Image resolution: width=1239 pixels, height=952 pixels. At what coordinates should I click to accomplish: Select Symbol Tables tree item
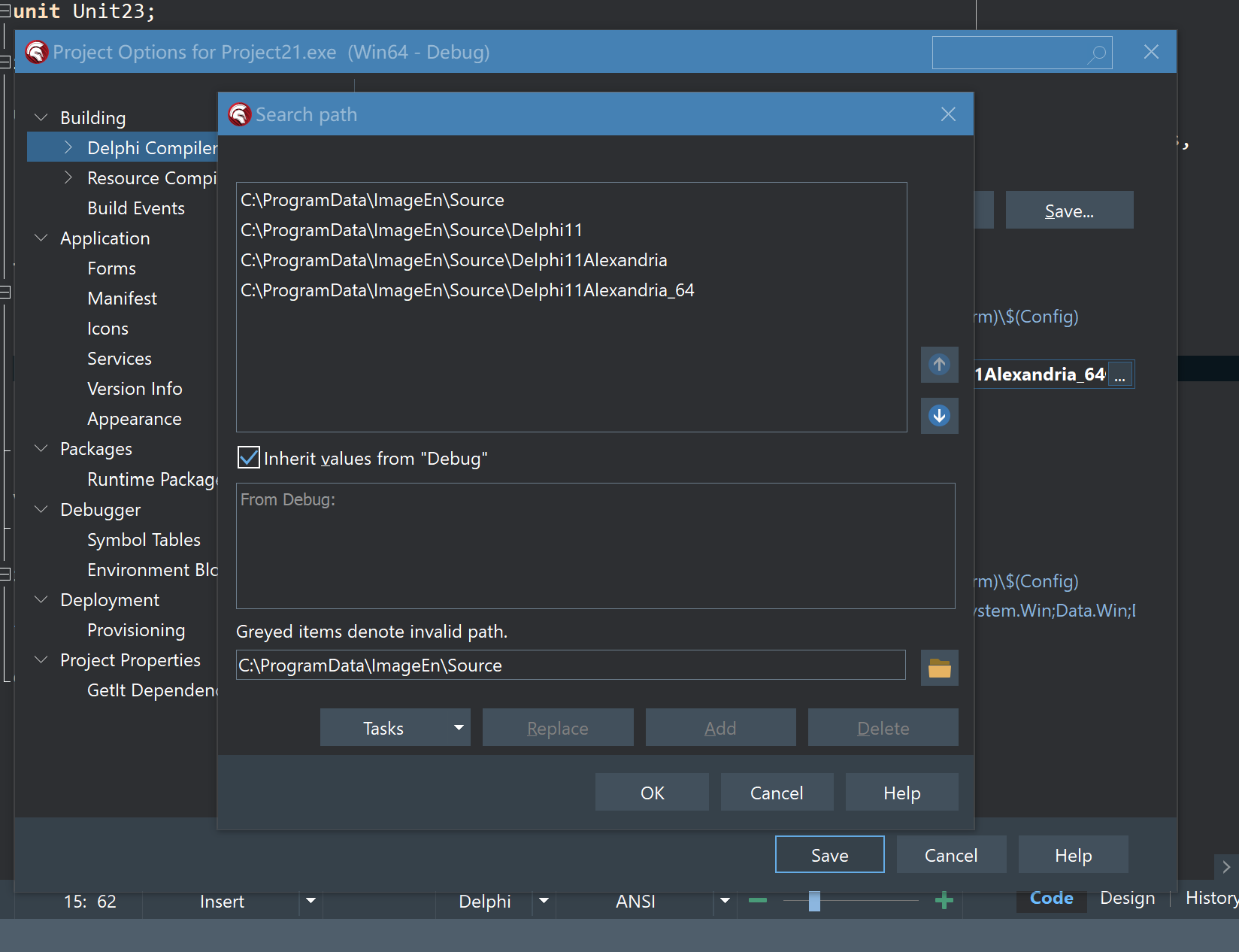(x=144, y=540)
